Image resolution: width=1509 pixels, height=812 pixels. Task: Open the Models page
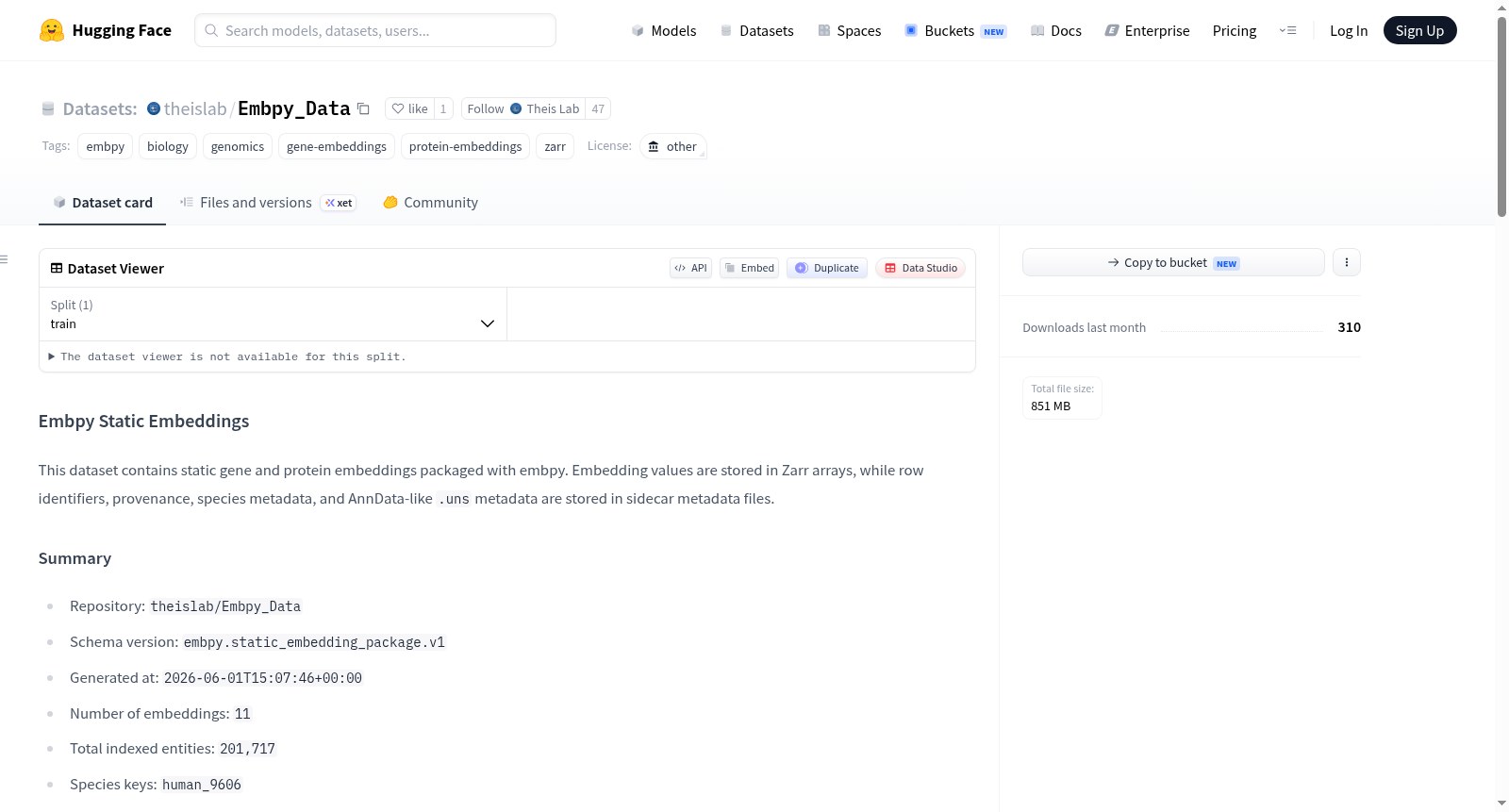664,30
